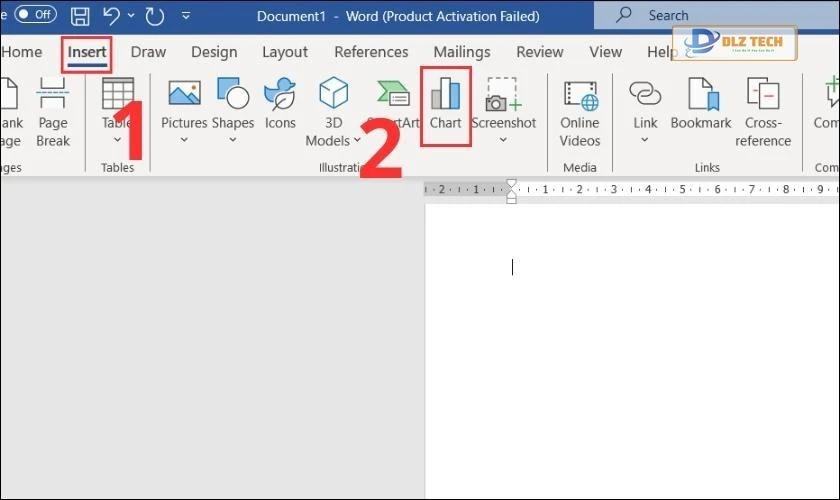Click the Page Break icon

pyautogui.click(x=53, y=97)
